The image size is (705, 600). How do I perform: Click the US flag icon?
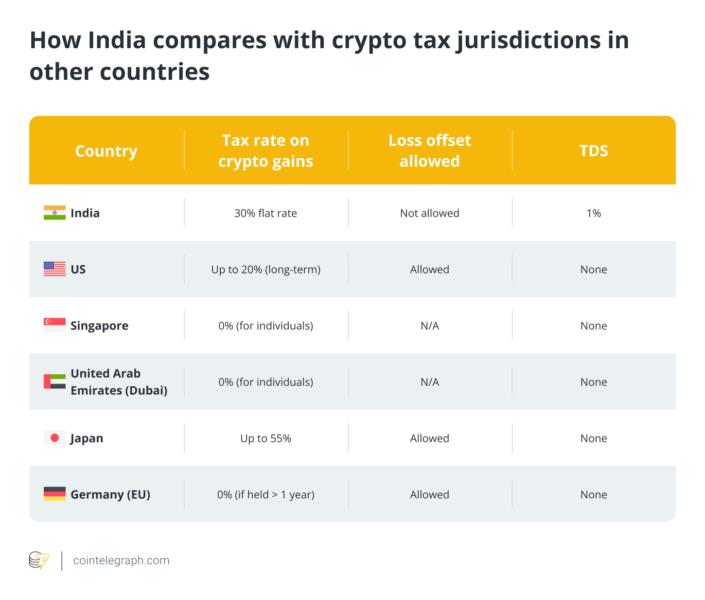[54, 269]
